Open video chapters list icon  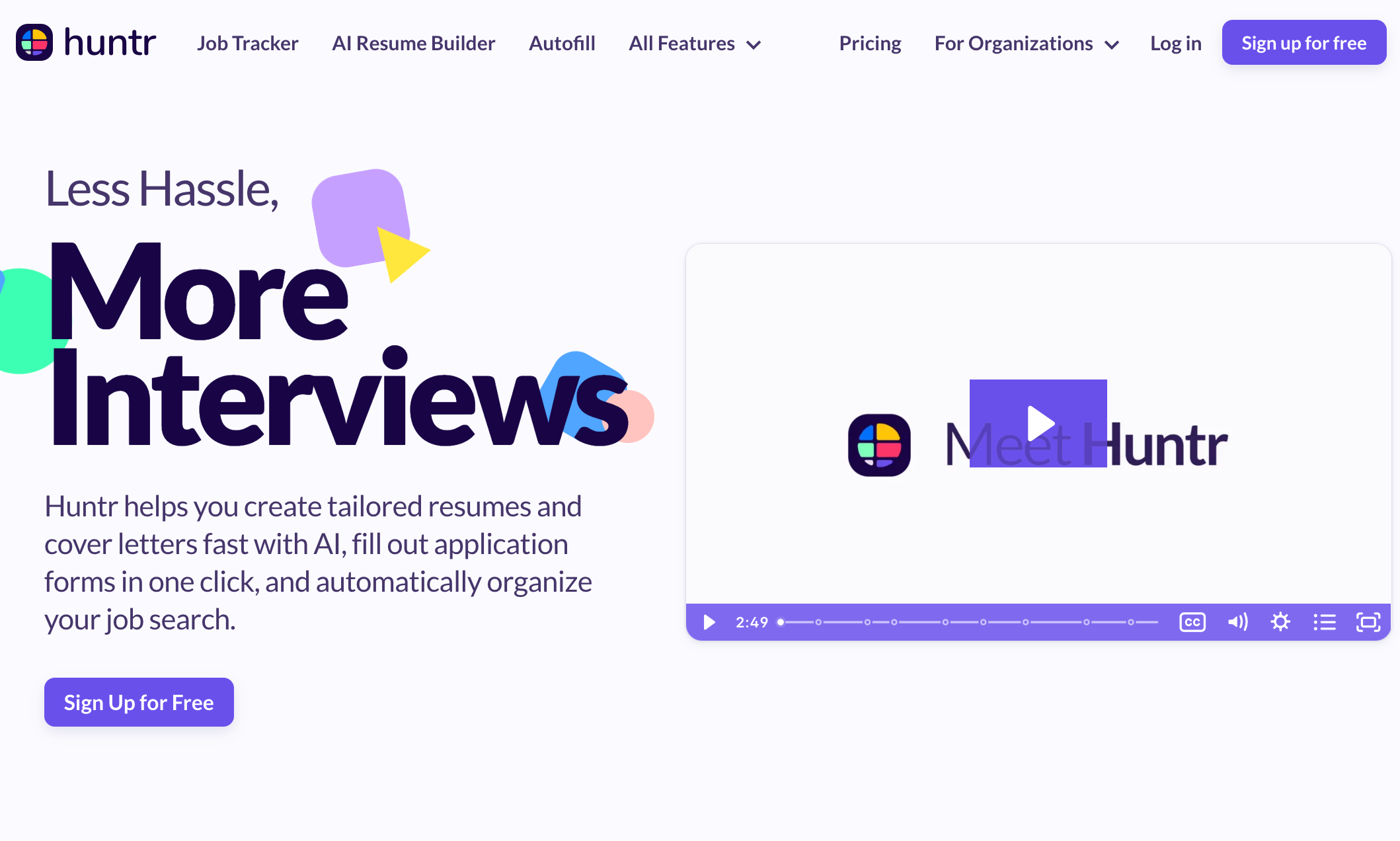tap(1324, 622)
